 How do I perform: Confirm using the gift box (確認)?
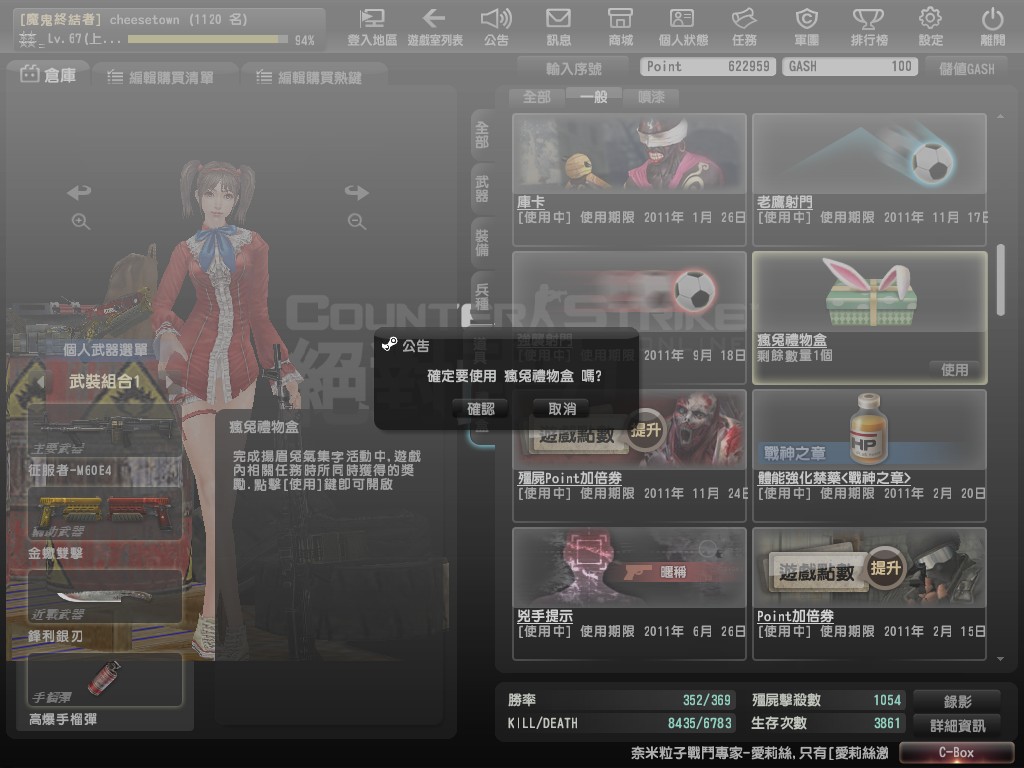pyautogui.click(x=481, y=409)
